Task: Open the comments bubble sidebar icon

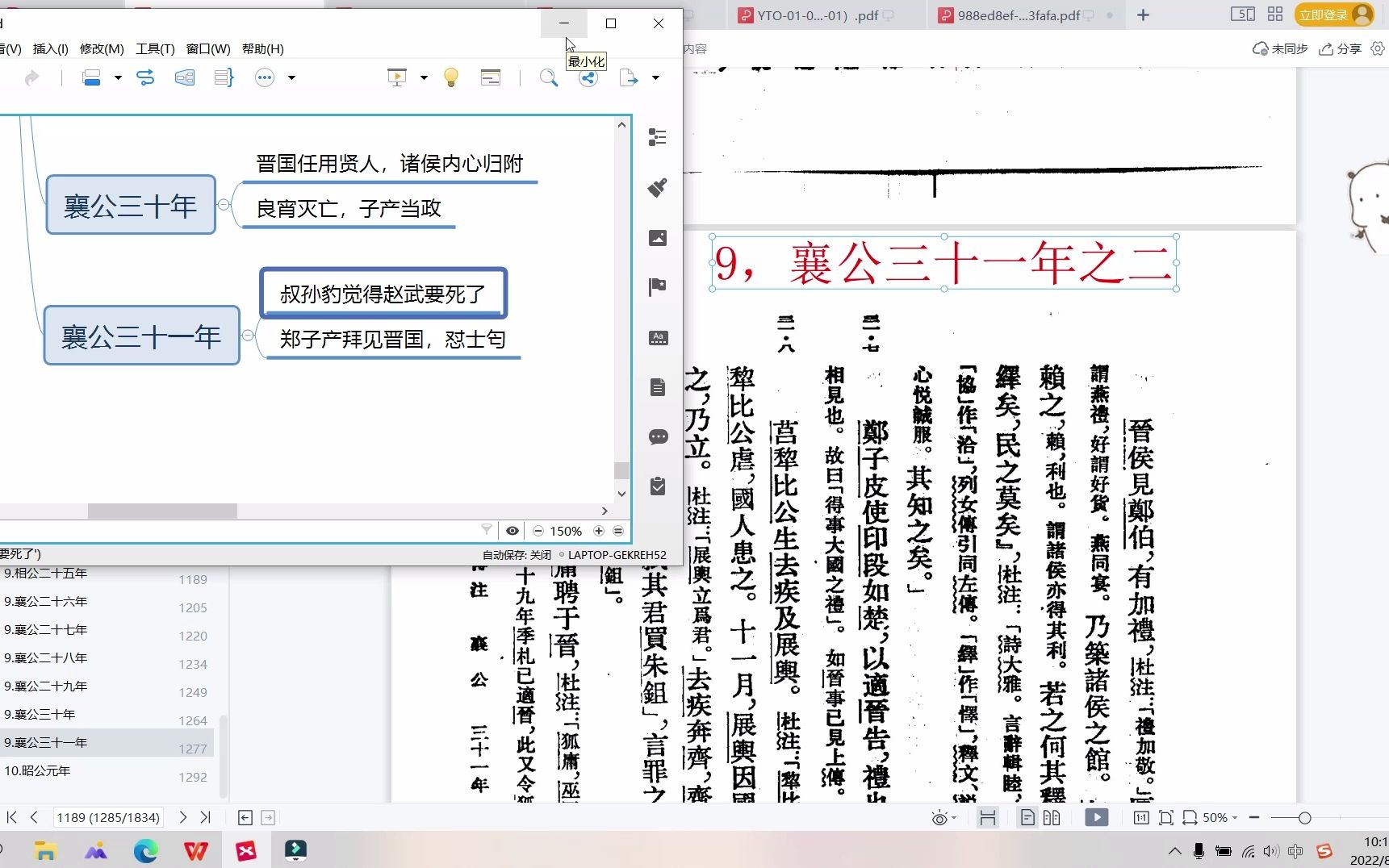Action: point(658,437)
